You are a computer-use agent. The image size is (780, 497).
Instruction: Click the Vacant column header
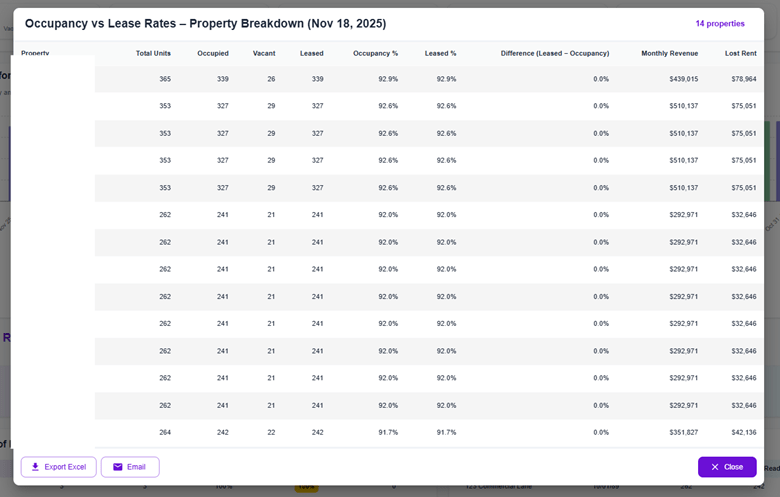tap(264, 53)
